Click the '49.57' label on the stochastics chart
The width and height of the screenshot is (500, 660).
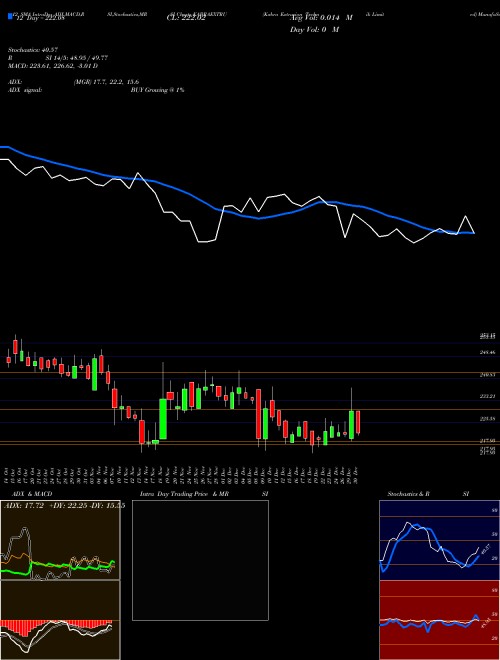pyautogui.click(x=486, y=549)
